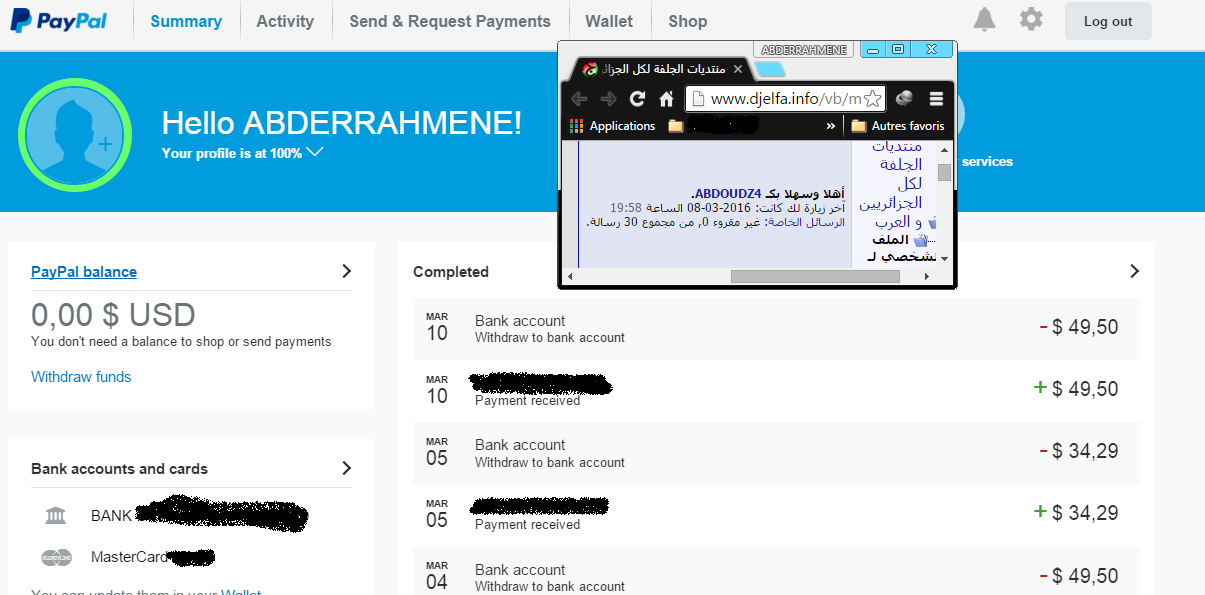Open the Chrome hamburger menu
Image resolution: width=1205 pixels, height=595 pixels.
[936, 99]
